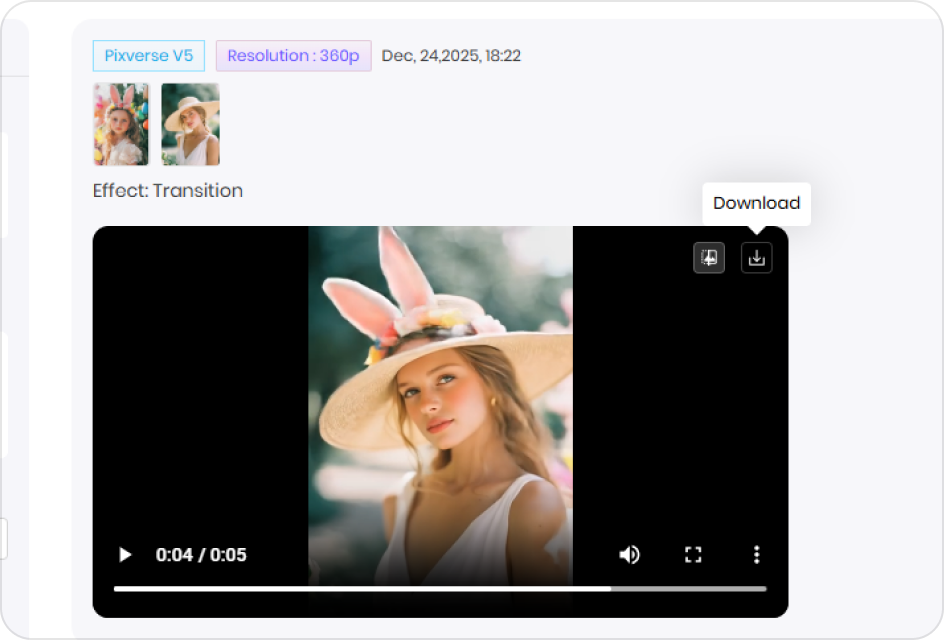Click the Pixverse V5 model tag

click(x=149, y=56)
